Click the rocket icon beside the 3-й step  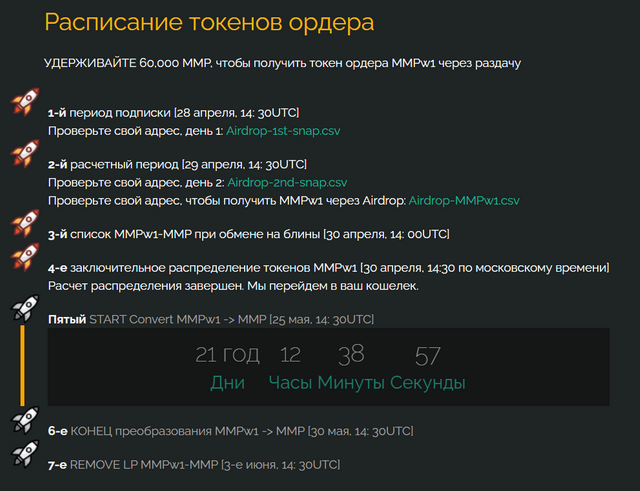click(x=25, y=223)
